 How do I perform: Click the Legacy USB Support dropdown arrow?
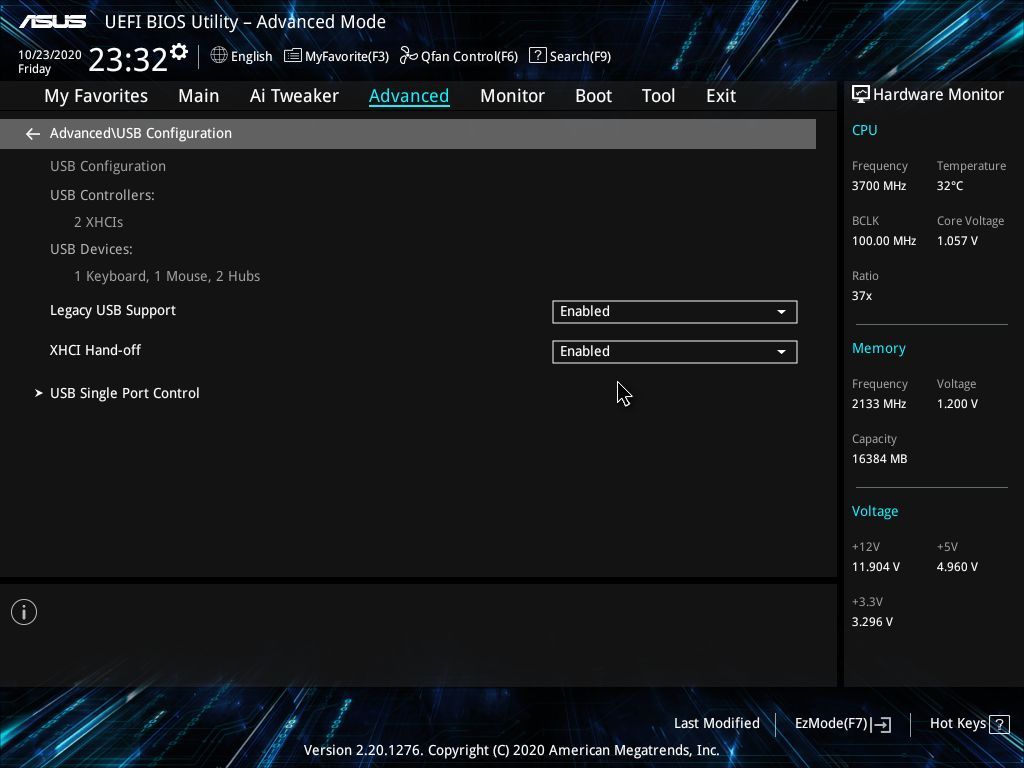tap(781, 312)
